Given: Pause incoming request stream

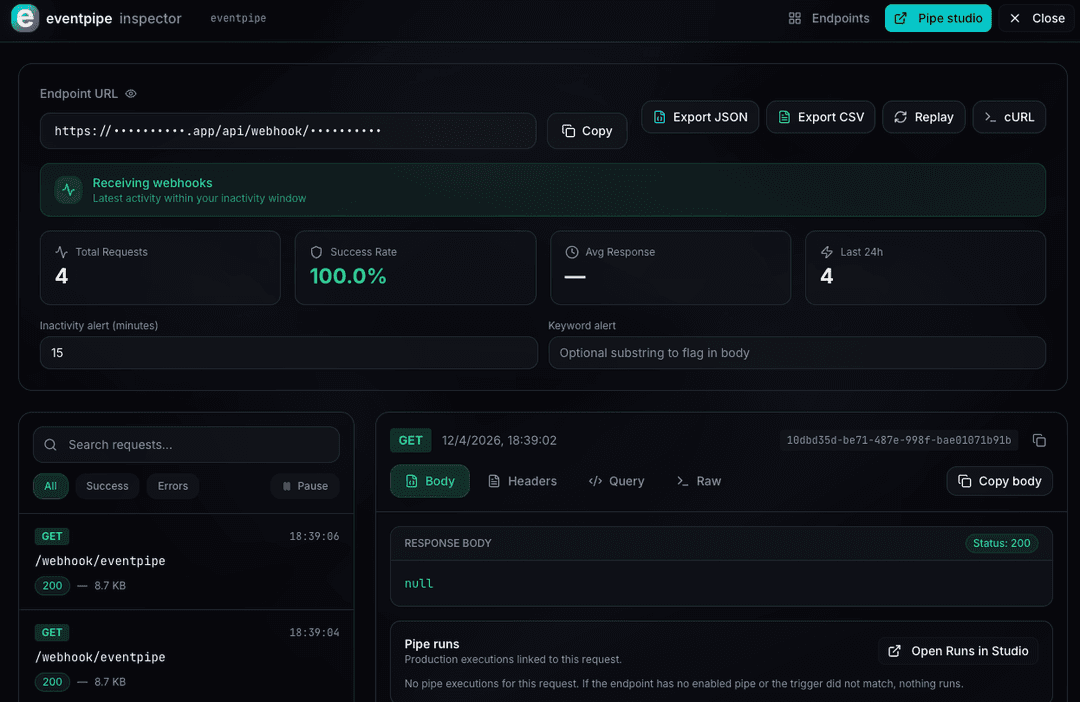Looking at the screenshot, I should click(305, 486).
